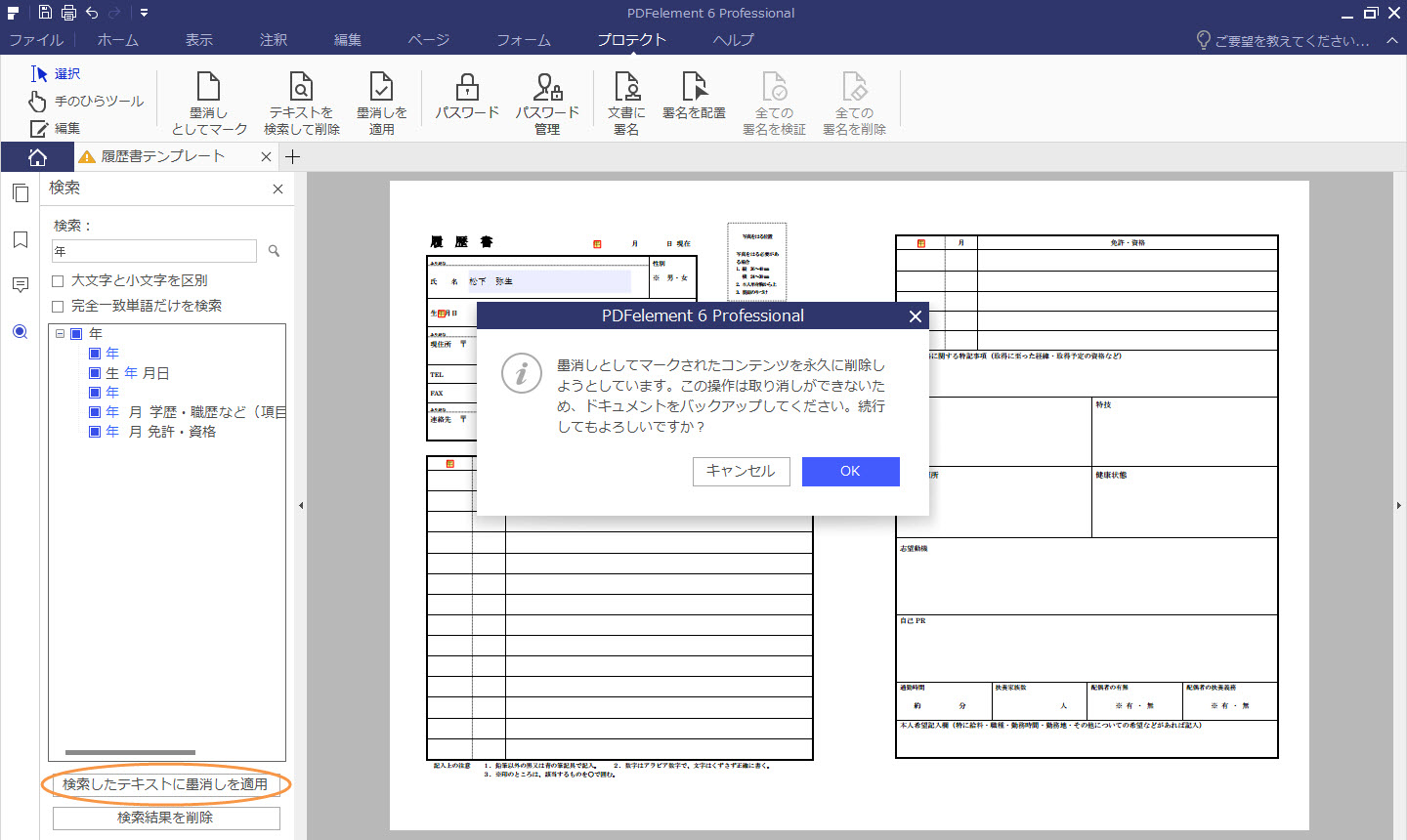This screenshot has height=840, width=1407.
Task: Toggle checkbox of 生 年 月日 result
Action: click(x=95, y=373)
